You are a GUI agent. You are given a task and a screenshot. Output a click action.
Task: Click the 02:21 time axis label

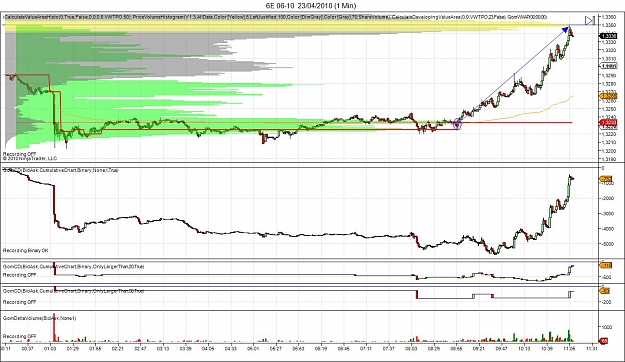tap(118, 348)
